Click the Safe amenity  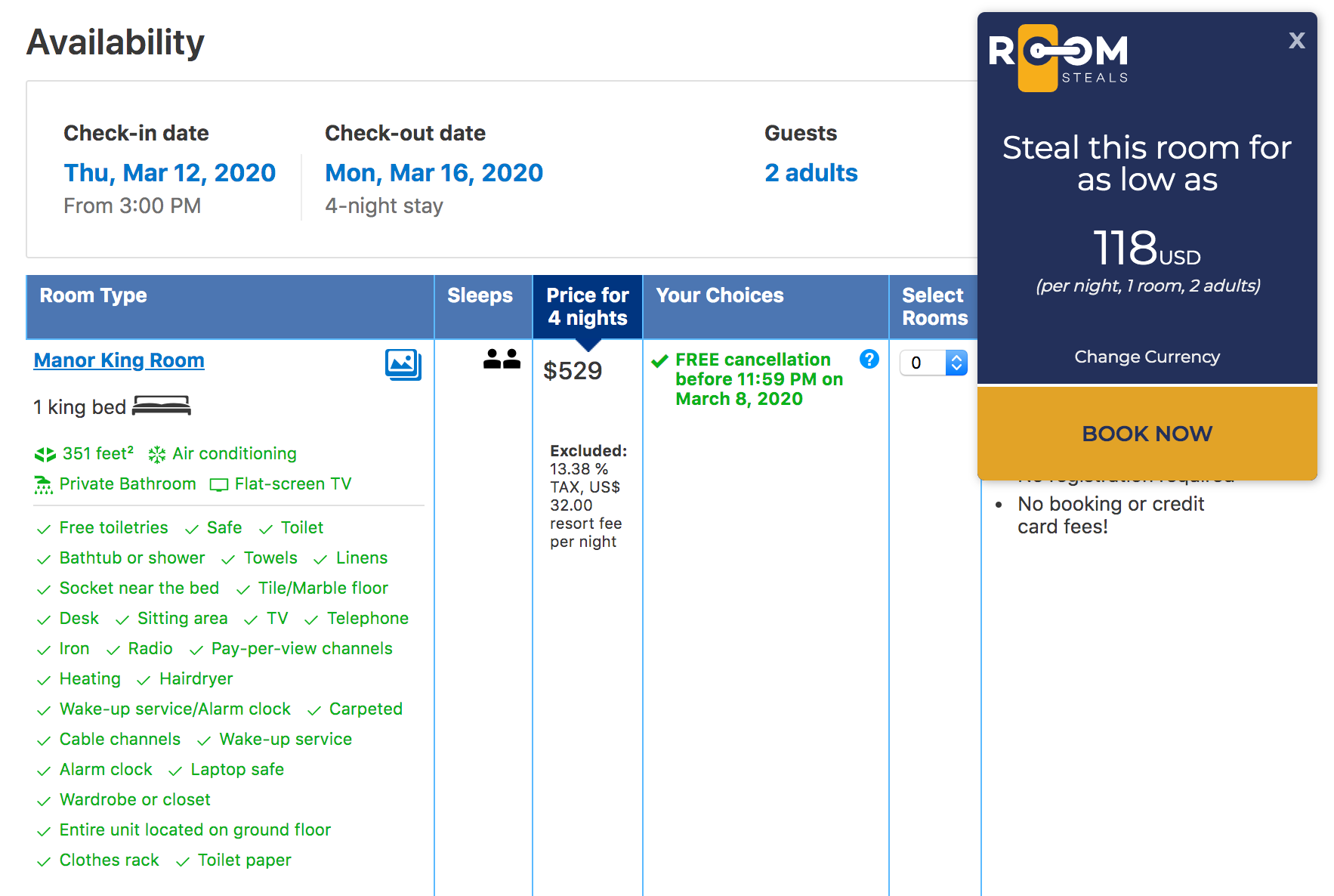tap(224, 527)
